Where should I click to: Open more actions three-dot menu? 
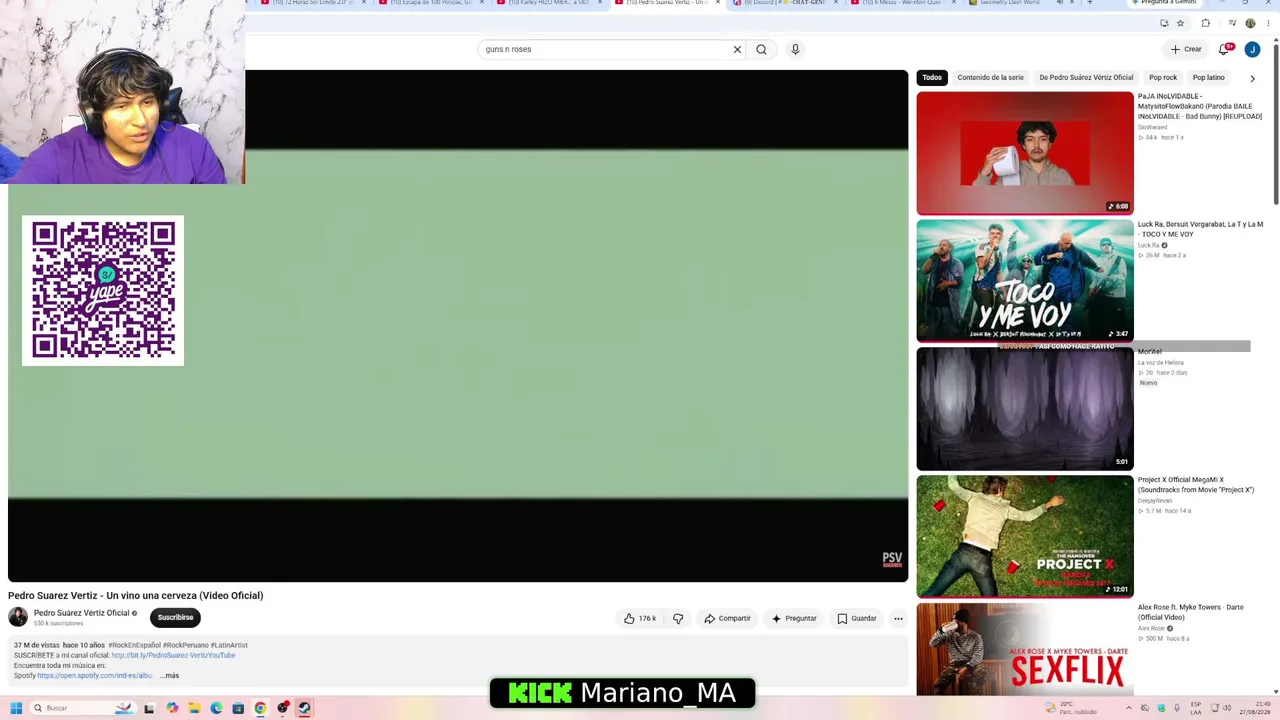click(x=898, y=619)
